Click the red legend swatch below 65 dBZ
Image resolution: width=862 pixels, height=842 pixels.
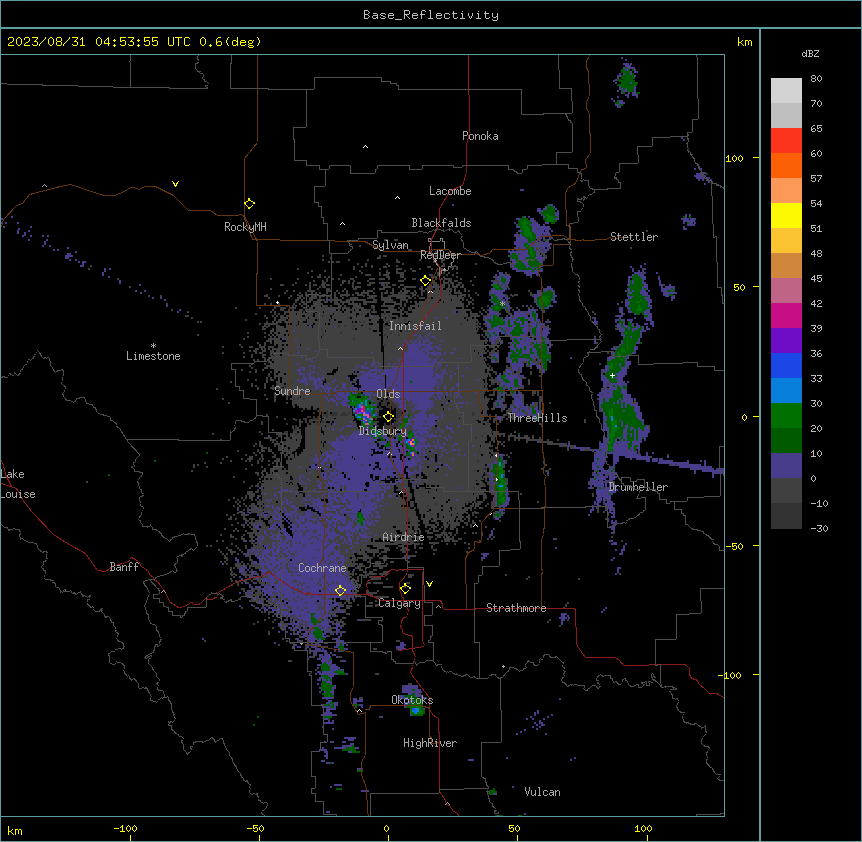pos(786,141)
